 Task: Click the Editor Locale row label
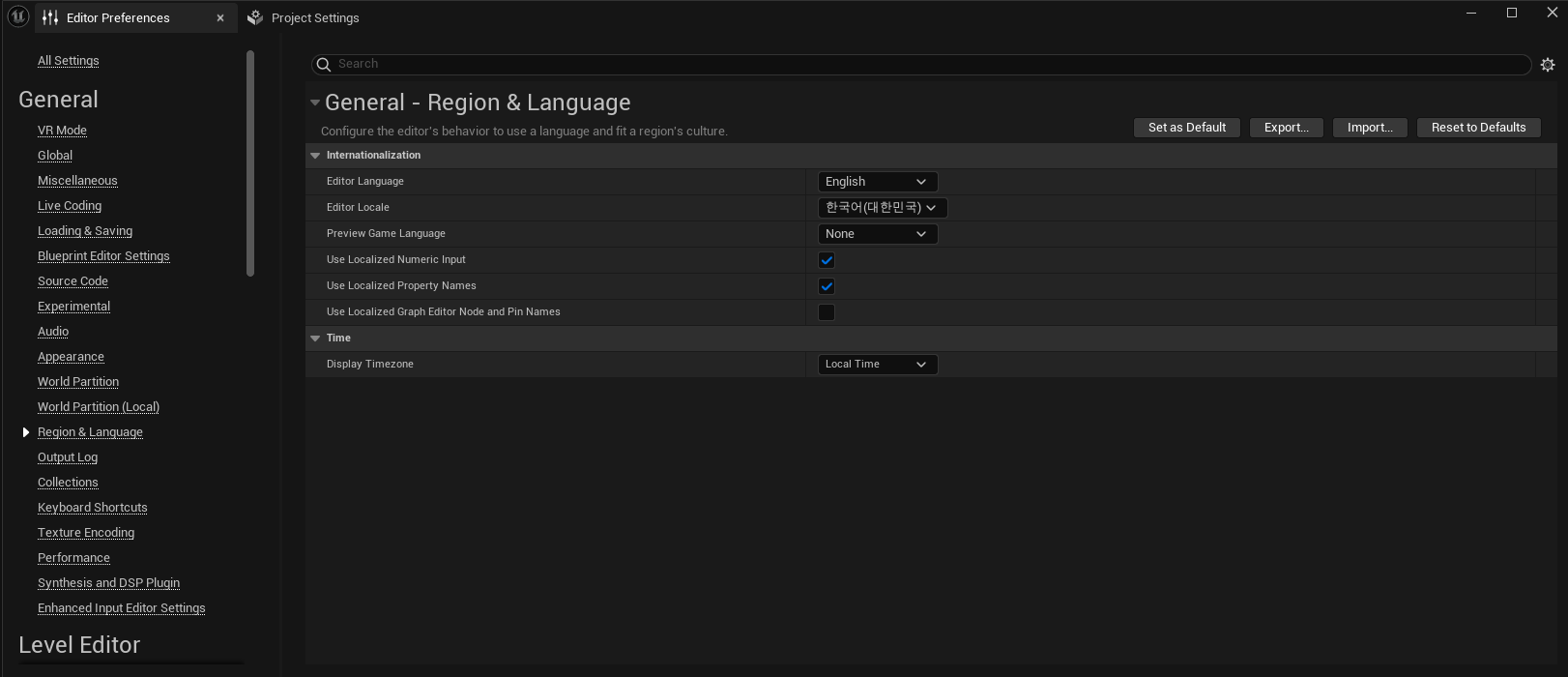pos(358,208)
